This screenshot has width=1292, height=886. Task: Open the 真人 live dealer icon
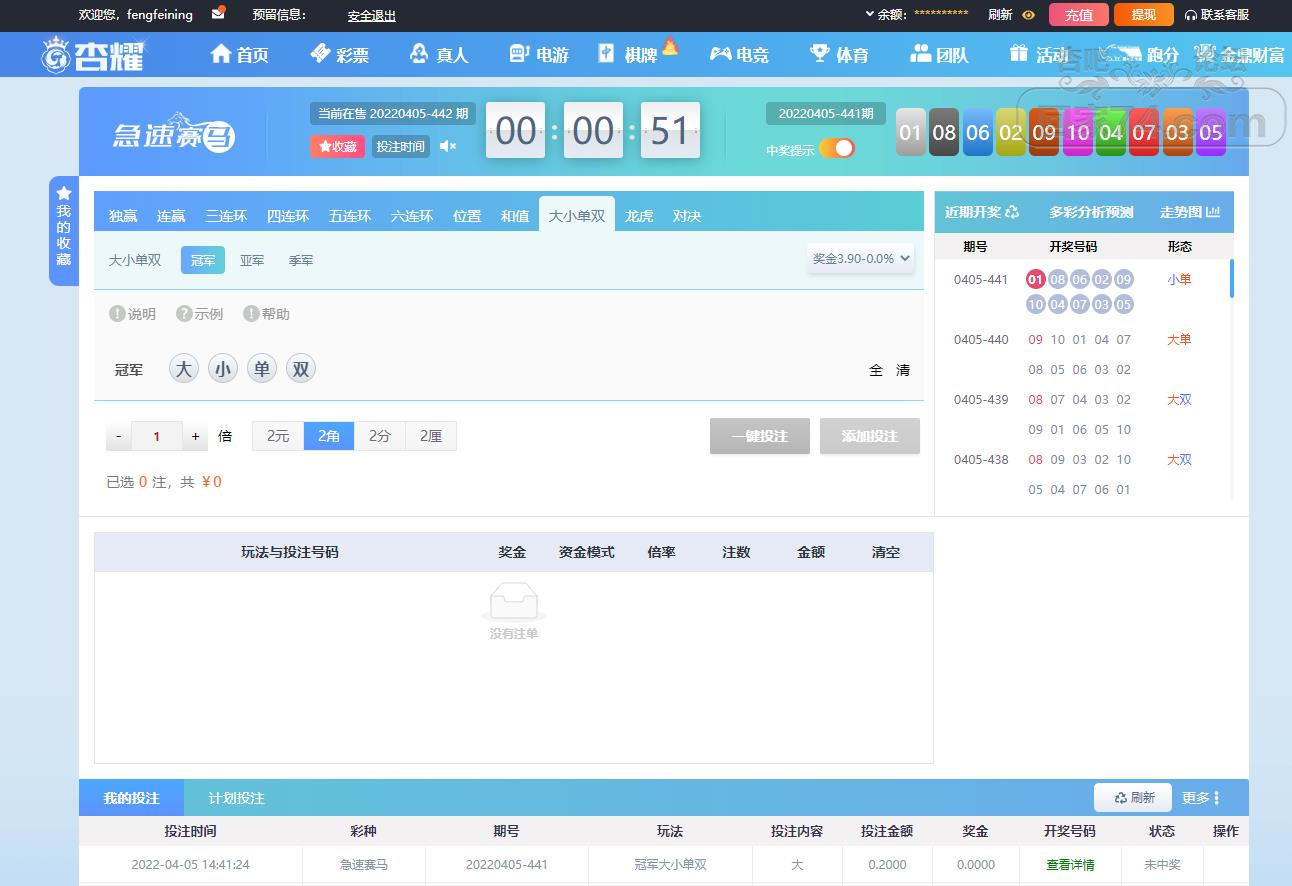coord(419,54)
